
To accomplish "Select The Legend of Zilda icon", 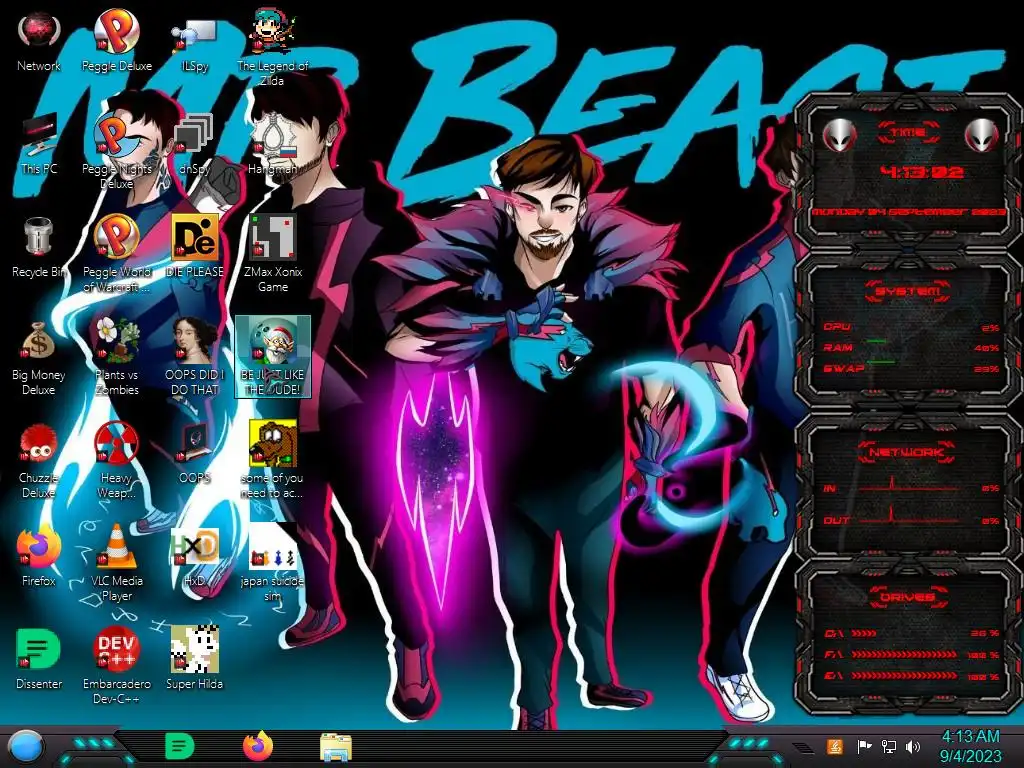I will point(272,47).
